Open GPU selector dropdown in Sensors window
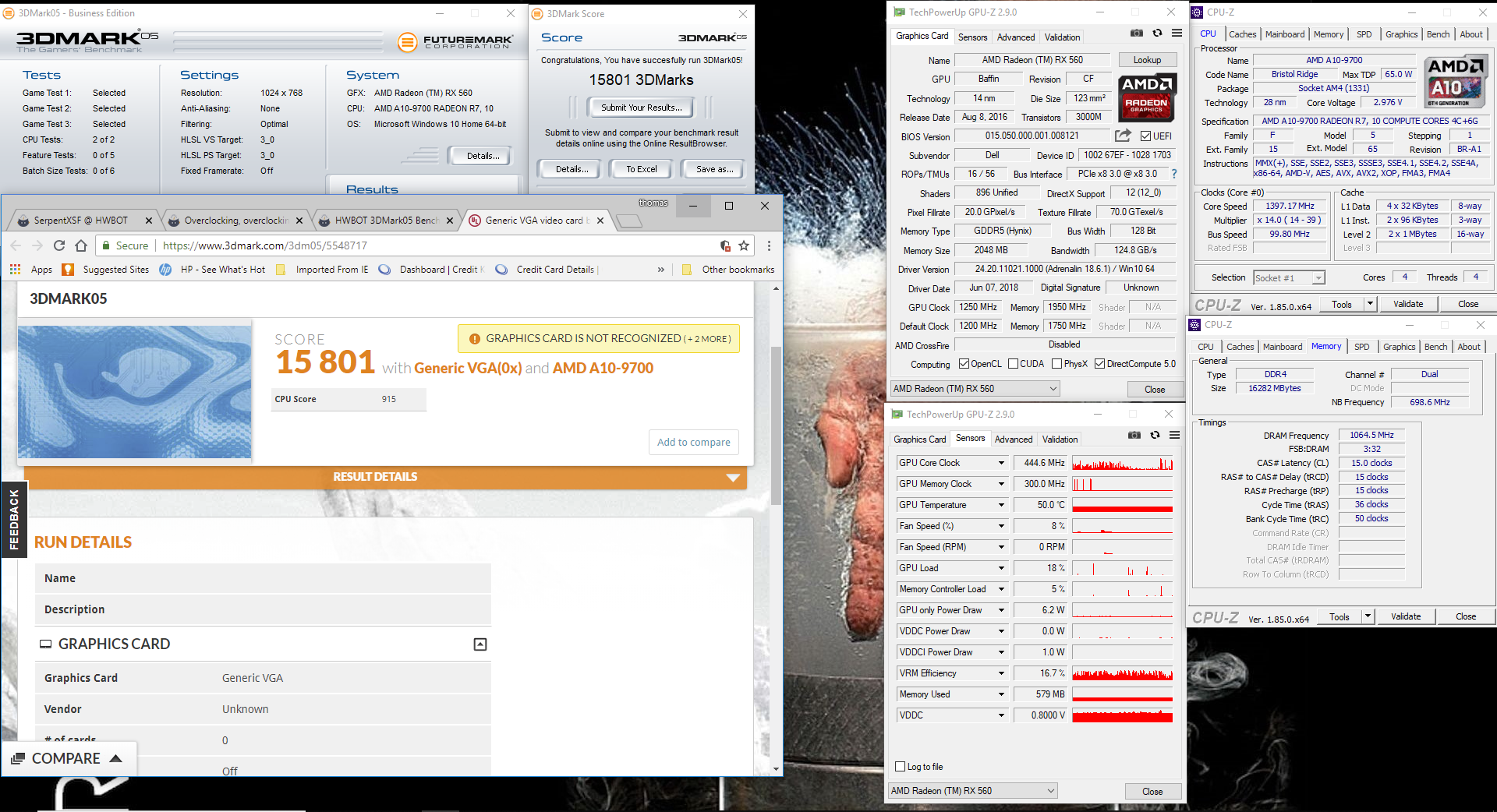Viewport: 1497px width, 812px height. pos(972,791)
